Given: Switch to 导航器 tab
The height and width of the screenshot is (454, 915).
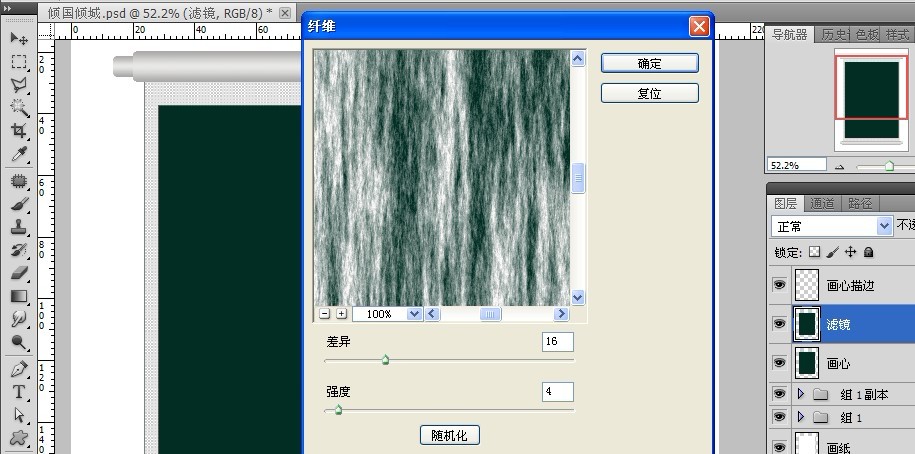Looking at the screenshot, I should (789, 34).
